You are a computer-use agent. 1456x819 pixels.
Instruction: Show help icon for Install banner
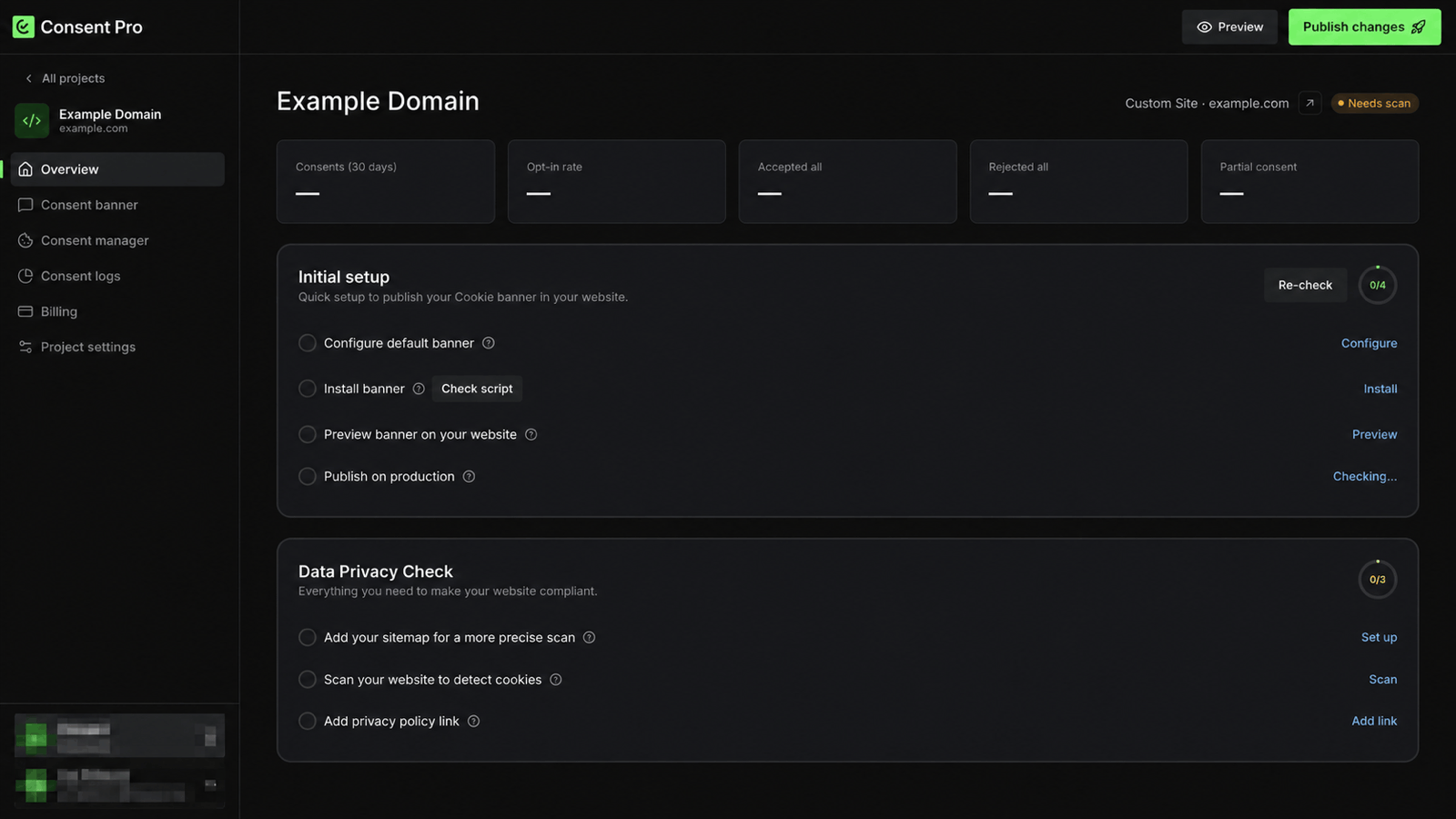(x=419, y=389)
